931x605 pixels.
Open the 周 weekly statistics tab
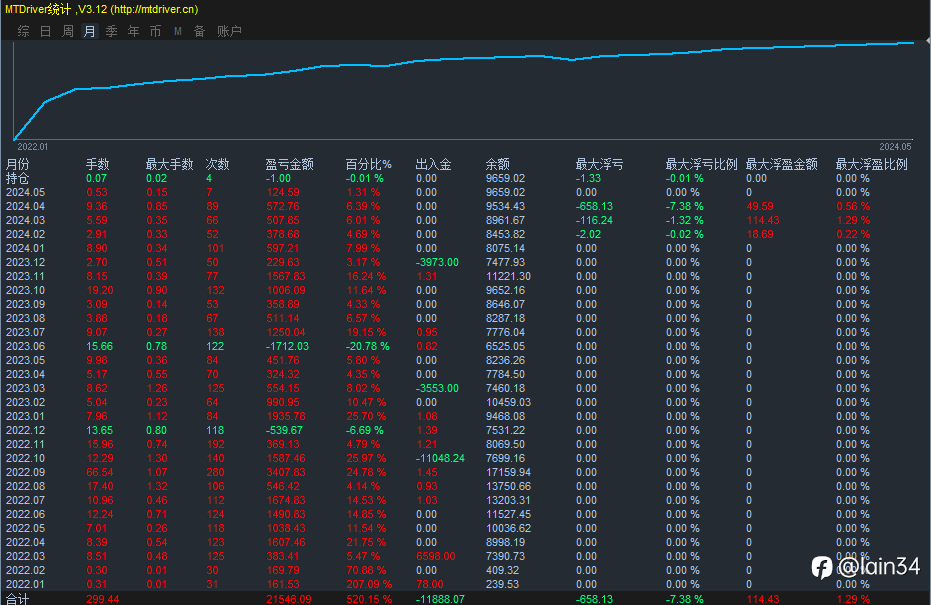[x=68, y=31]
